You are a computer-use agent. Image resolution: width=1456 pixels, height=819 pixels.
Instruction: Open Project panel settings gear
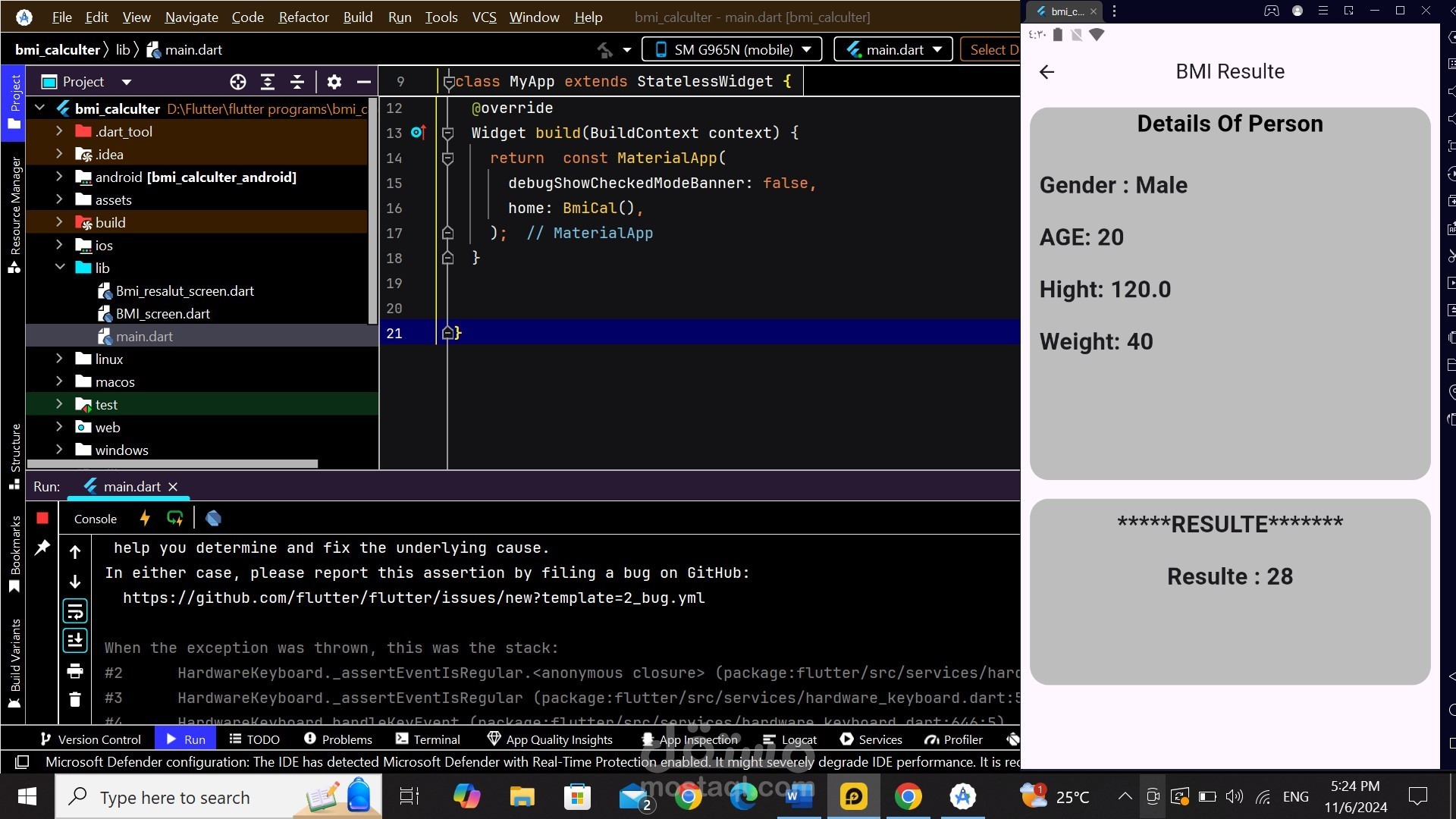tap(334, 82)
